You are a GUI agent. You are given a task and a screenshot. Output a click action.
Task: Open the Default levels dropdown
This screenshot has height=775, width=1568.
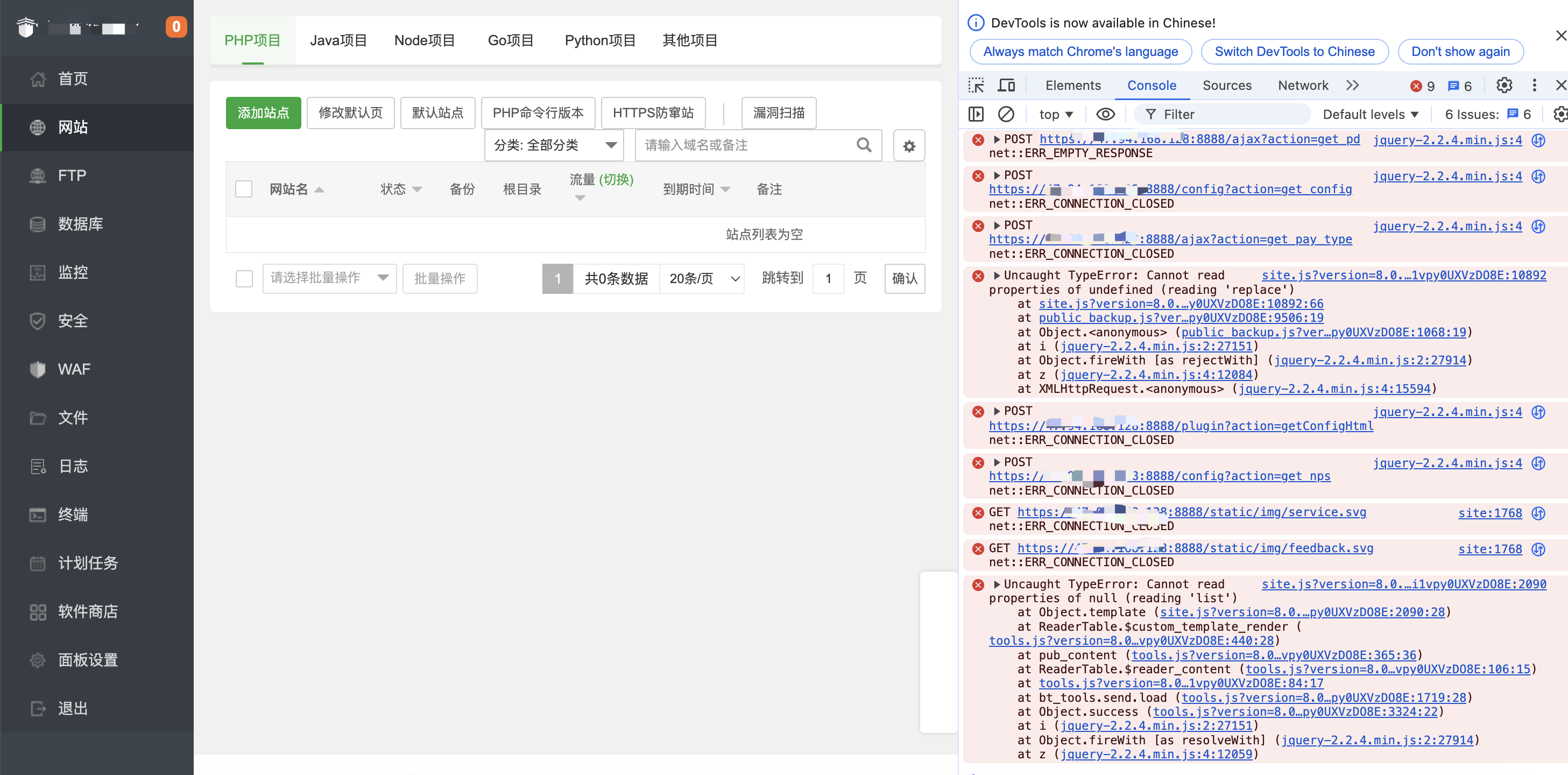click(1370, 115)
